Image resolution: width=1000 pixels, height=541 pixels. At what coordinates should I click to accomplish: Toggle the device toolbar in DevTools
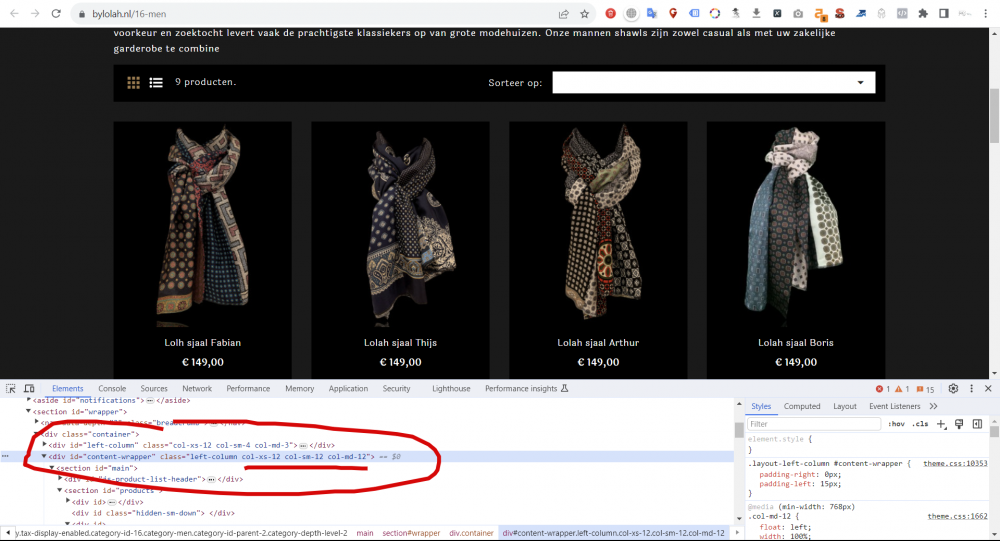tap(31, 389)
